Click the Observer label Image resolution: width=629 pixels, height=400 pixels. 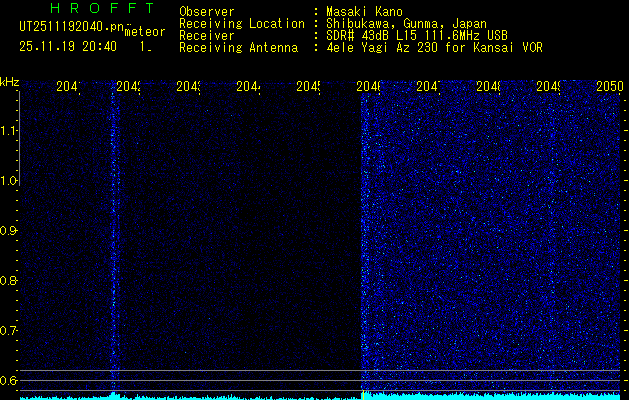point(207,12)
